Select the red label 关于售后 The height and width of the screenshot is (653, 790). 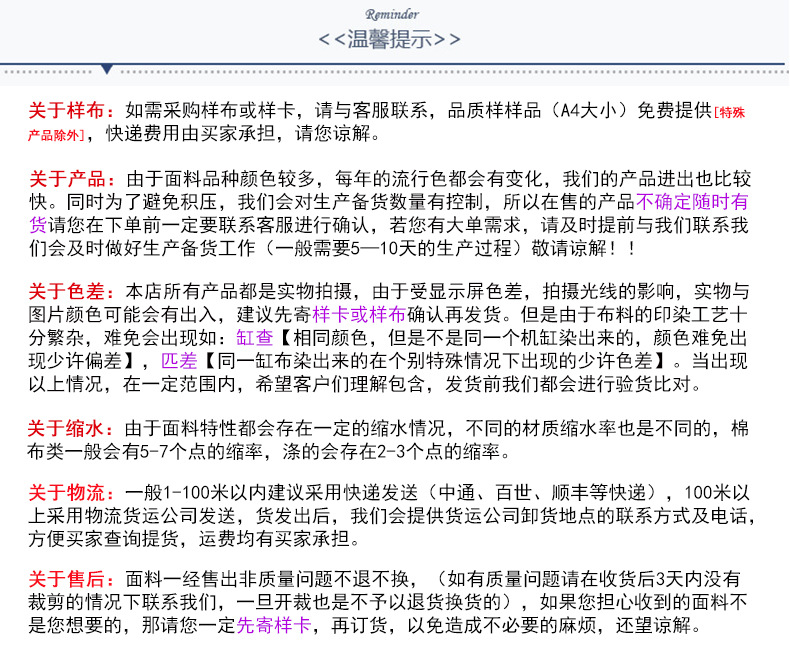[67, 579]
